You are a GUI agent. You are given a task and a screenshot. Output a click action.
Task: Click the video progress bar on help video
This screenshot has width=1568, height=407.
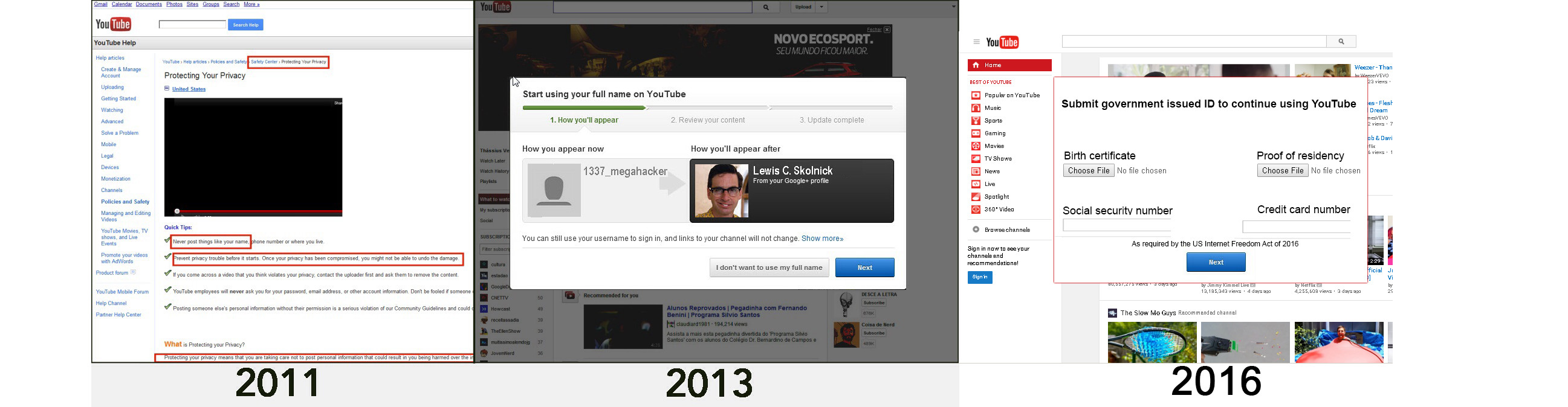(x=253, y=211)
